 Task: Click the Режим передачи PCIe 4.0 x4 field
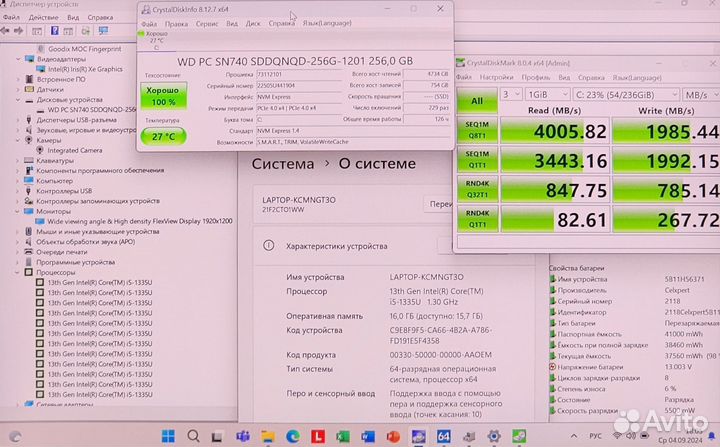pyautogui.click(x=300, y=108)
